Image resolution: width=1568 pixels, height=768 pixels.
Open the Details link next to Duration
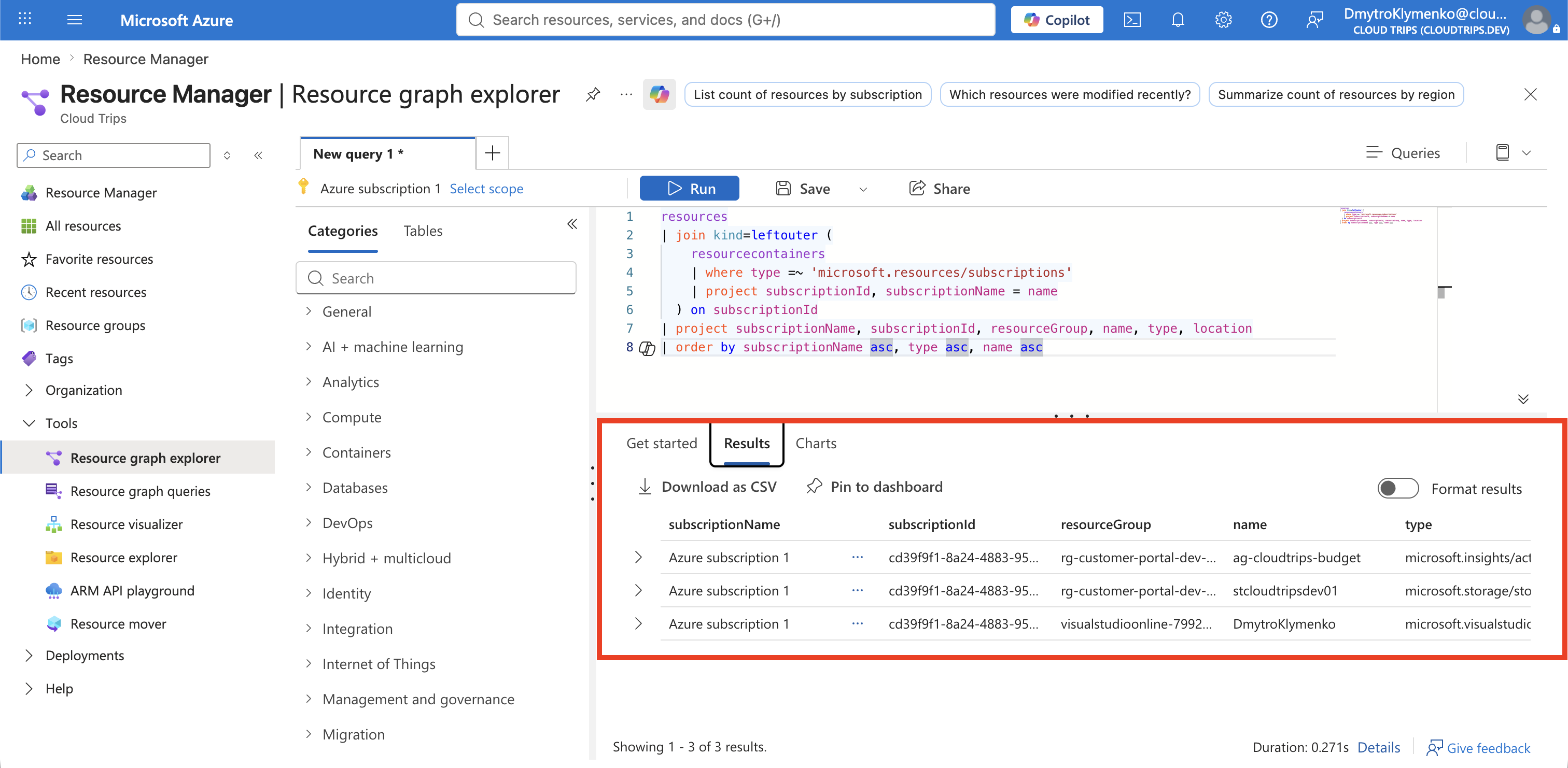[1379, 747]
